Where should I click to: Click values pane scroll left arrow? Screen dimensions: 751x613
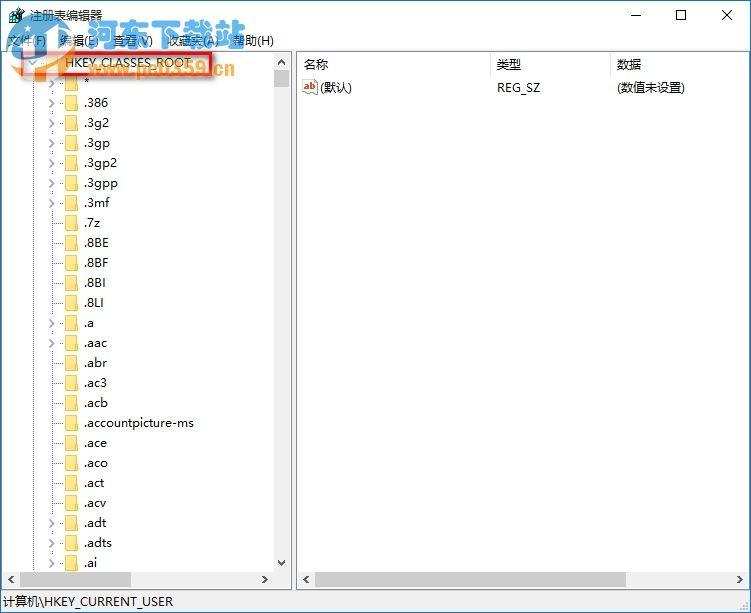(306, 579)
